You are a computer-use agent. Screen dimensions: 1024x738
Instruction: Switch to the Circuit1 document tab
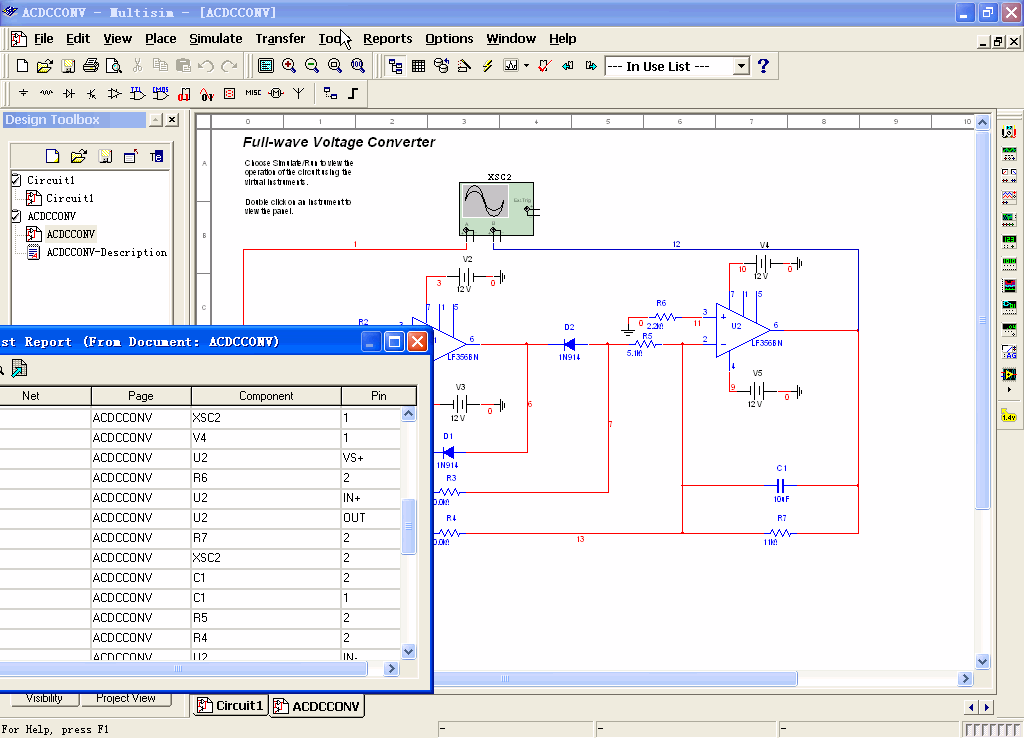231,705
